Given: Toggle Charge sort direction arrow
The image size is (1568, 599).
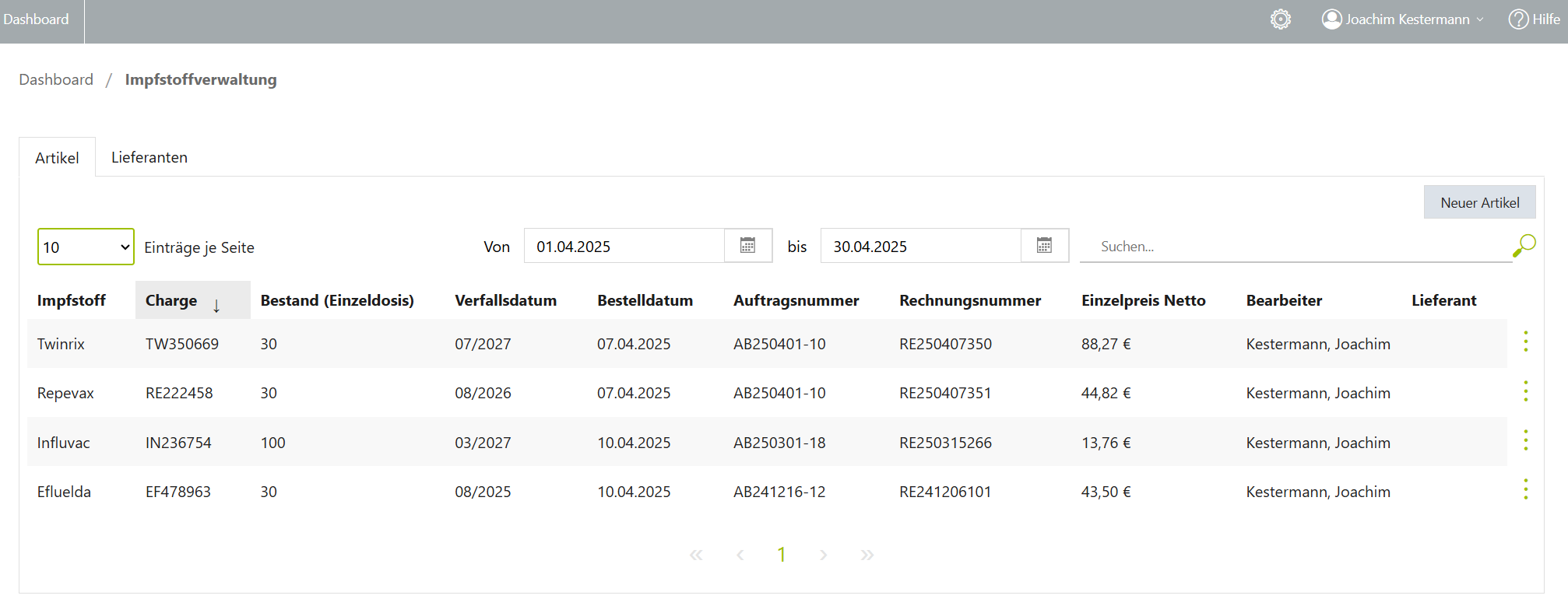Looking at the screenshot, I should click(216, 306).
